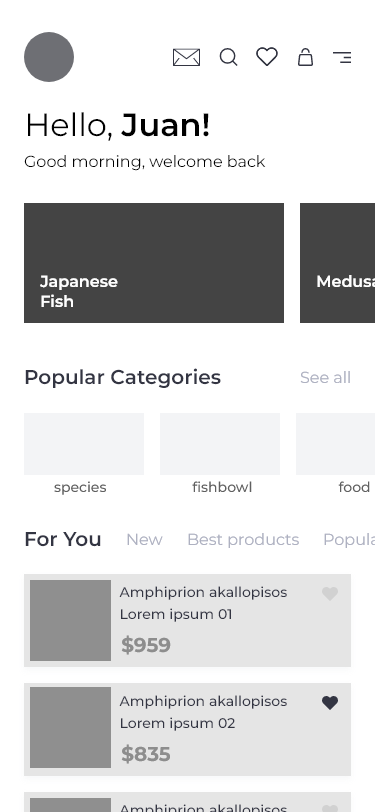The height and width of the screenshot is (812, 375).
Task: Switch to the Best products tab
Action: (243, 540)
